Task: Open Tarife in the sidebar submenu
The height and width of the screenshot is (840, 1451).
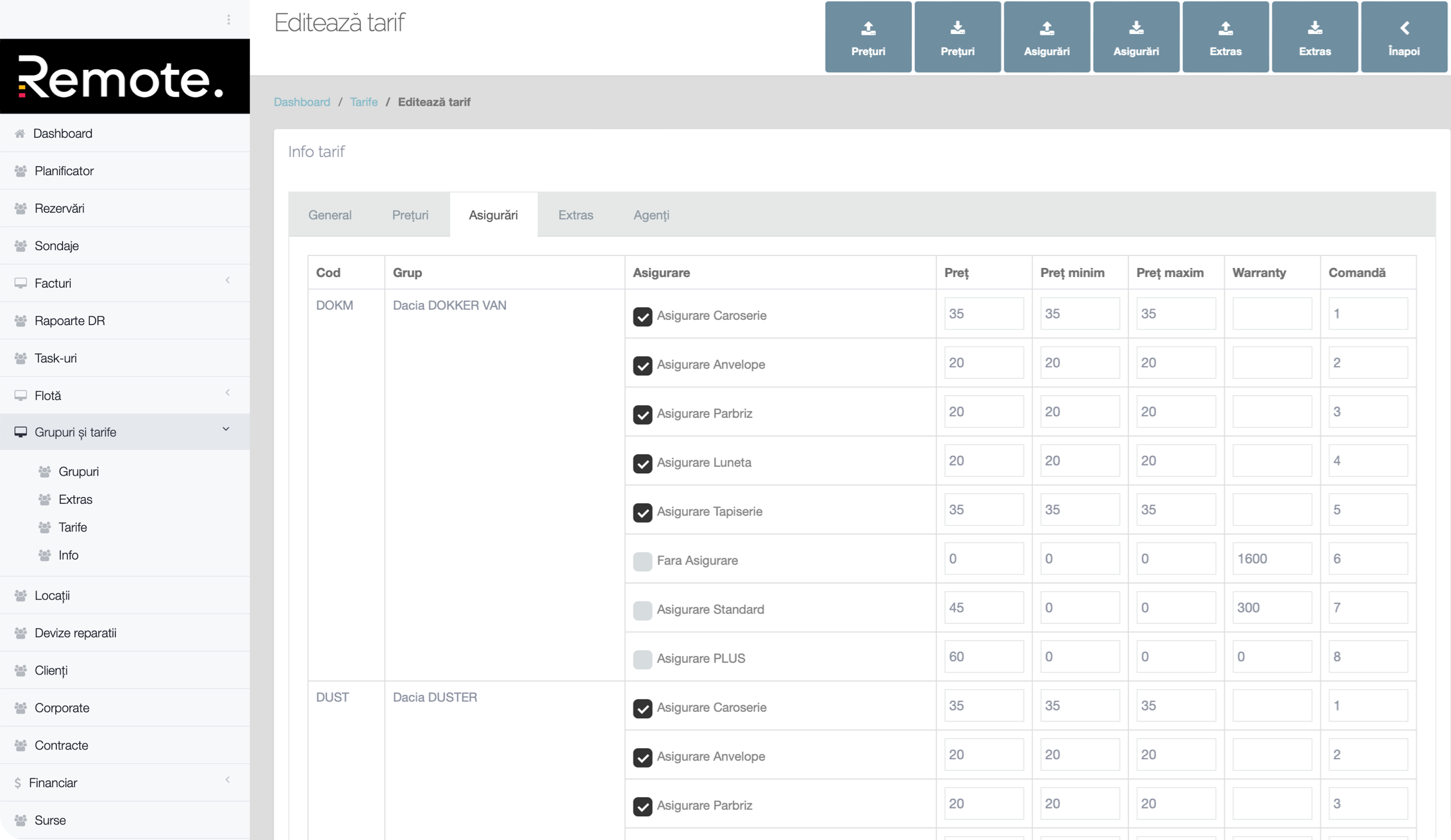Action: [72, 527]
